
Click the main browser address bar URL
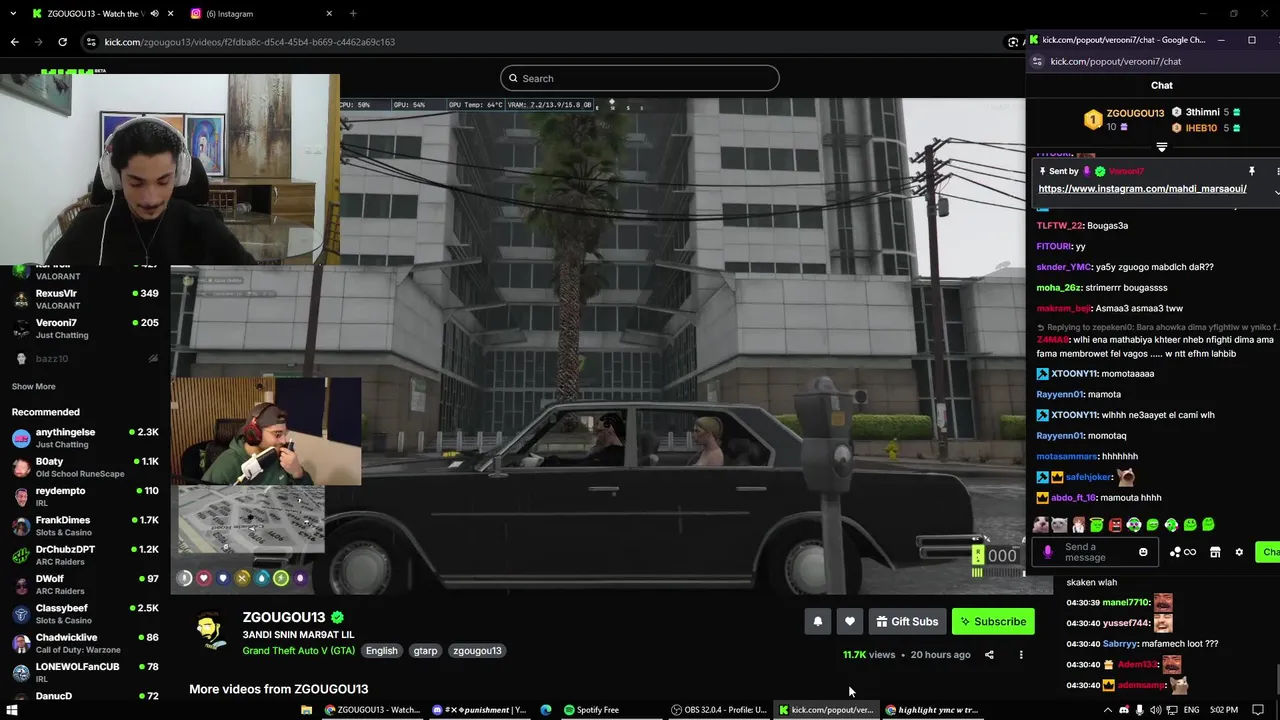(x=250, y=42)
